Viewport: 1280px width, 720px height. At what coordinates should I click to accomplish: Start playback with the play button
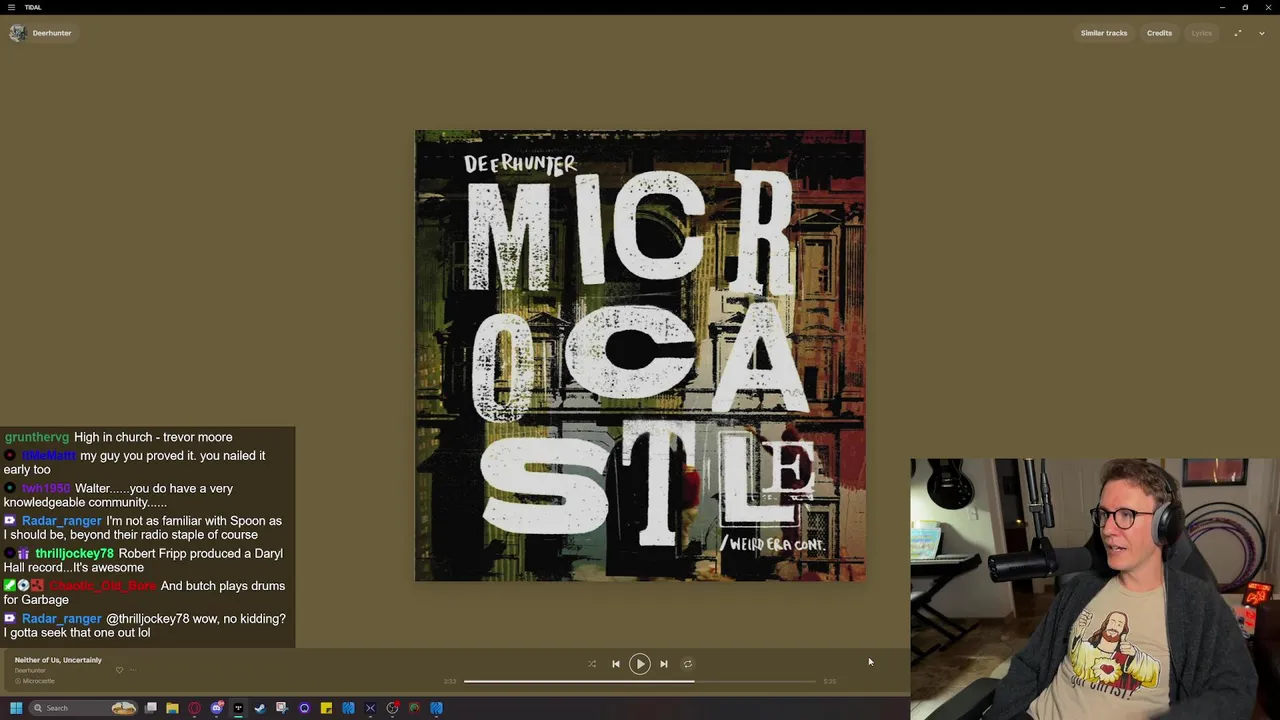point(640,664)
